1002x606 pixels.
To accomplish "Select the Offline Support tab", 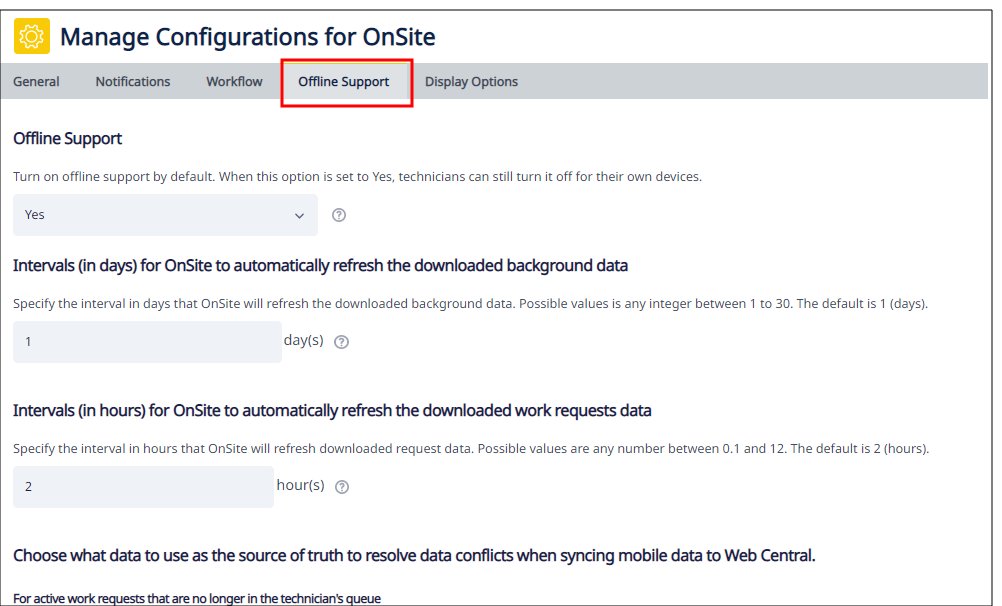I will 344,82.
